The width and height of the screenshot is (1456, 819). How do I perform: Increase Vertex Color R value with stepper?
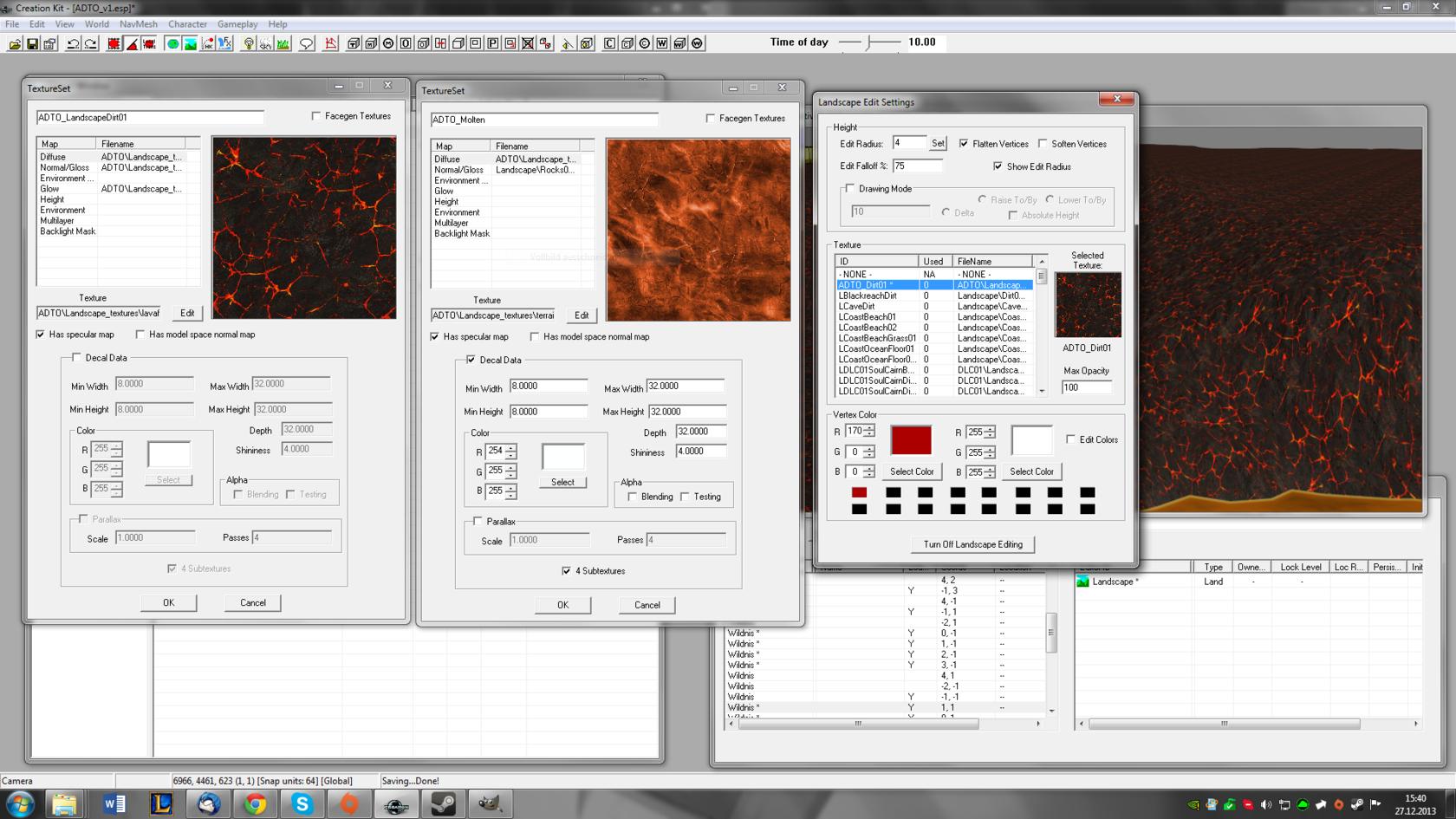click(869, 427)
